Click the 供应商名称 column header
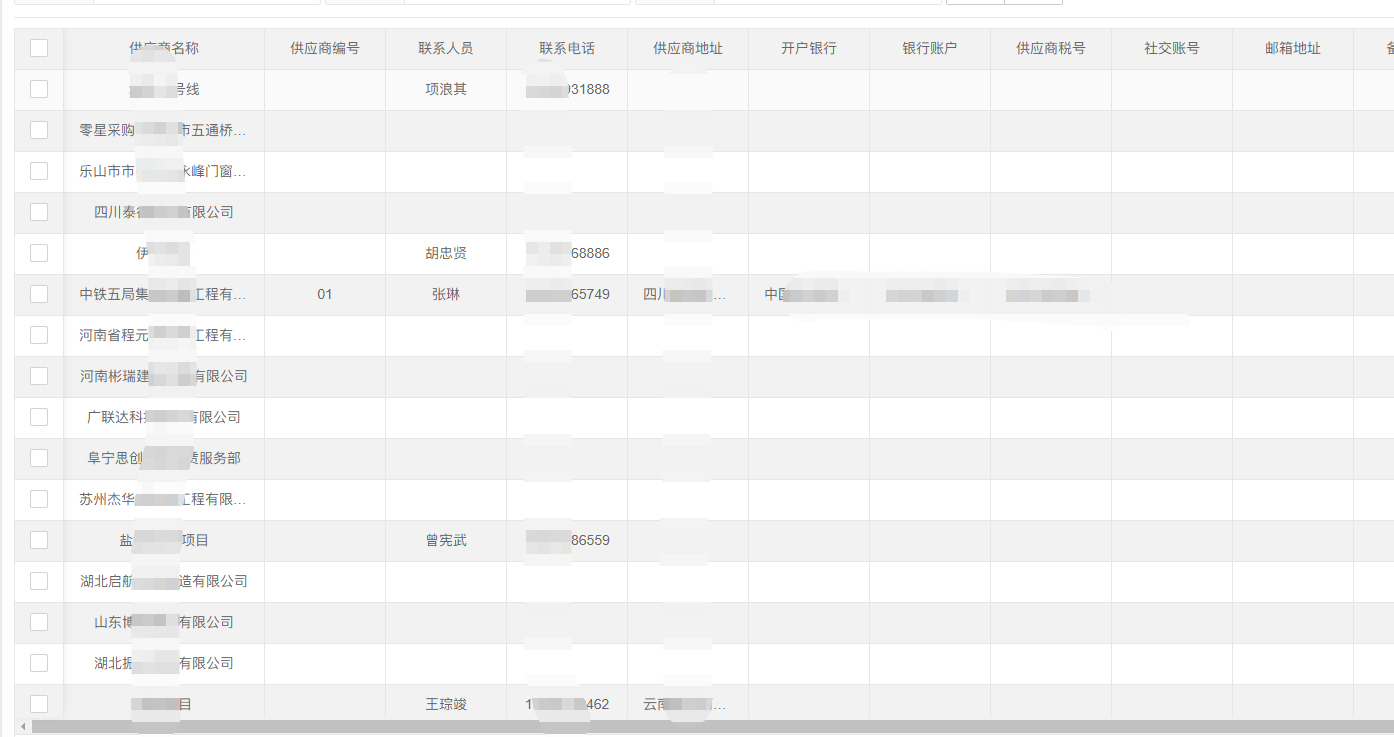This screenshot has height=737, width=1394. coord(163,47)
